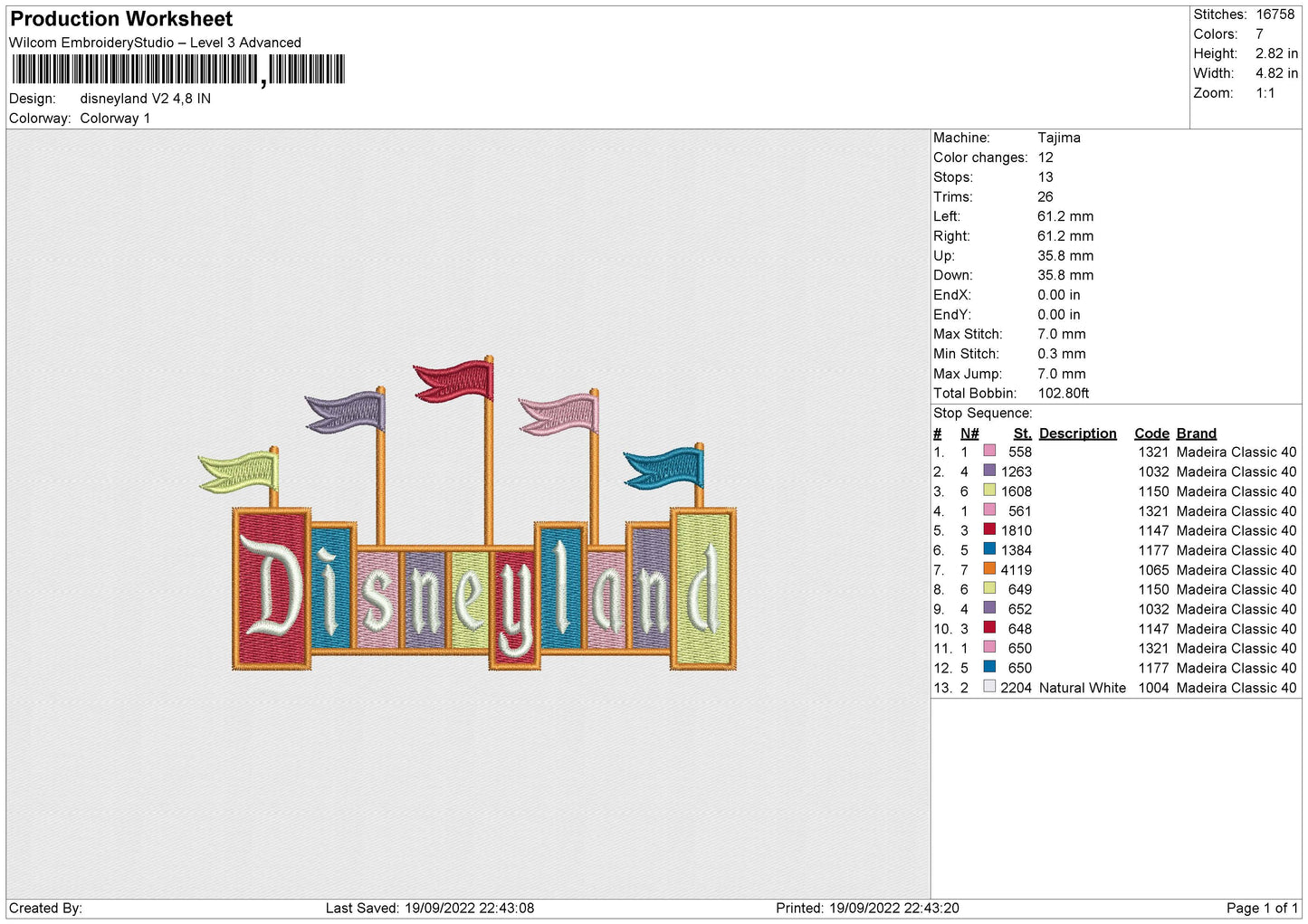Click the pink swatch in stop row 1
The image size is (1308, 924).
pos(989,452)
